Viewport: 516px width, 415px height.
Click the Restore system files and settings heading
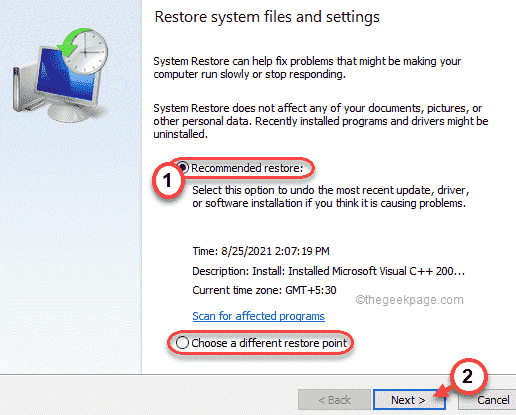[x=267, y=17]
